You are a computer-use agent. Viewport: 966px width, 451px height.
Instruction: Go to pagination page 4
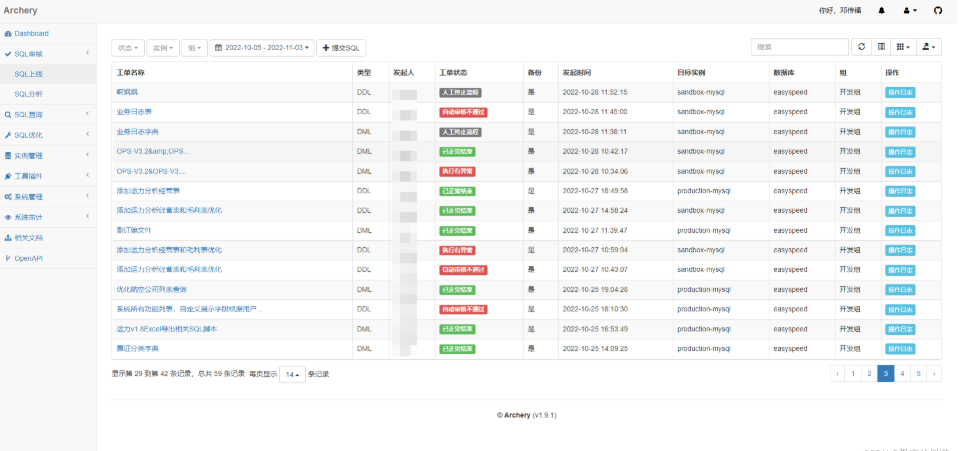coord(902,373)
